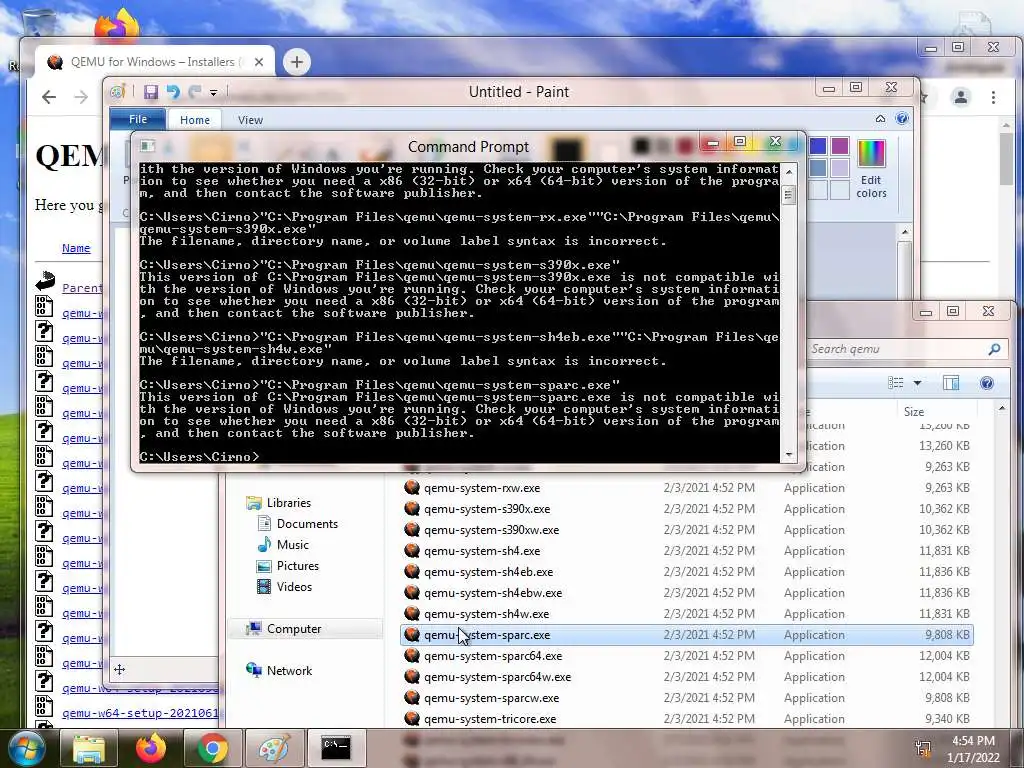Switch to the View tab in Paint
The height and width of the screenshot is (768, 1024).
click(250, 120)
